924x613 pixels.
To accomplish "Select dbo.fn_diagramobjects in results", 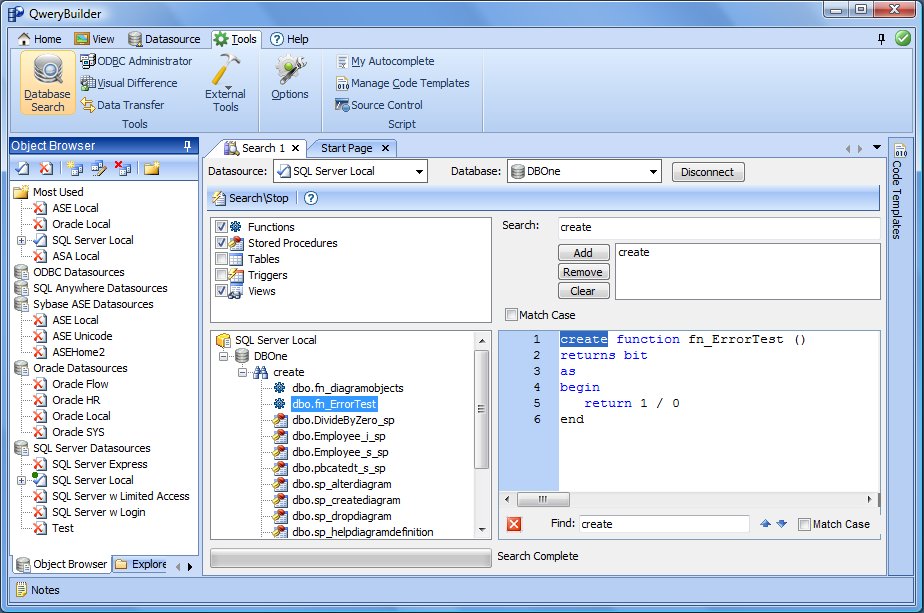I will (348, 388).
